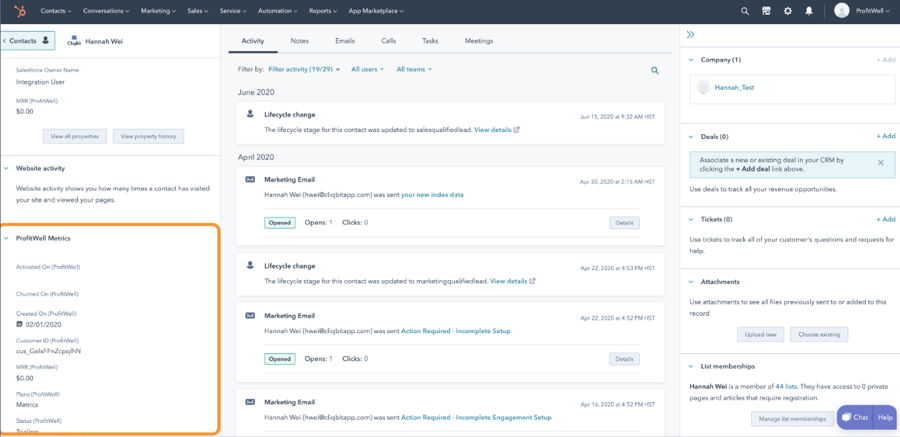The height and width of the screenshot is (437, 900).
Task: Search the activity timeline via magnifier icon
Action: (655, 71)
